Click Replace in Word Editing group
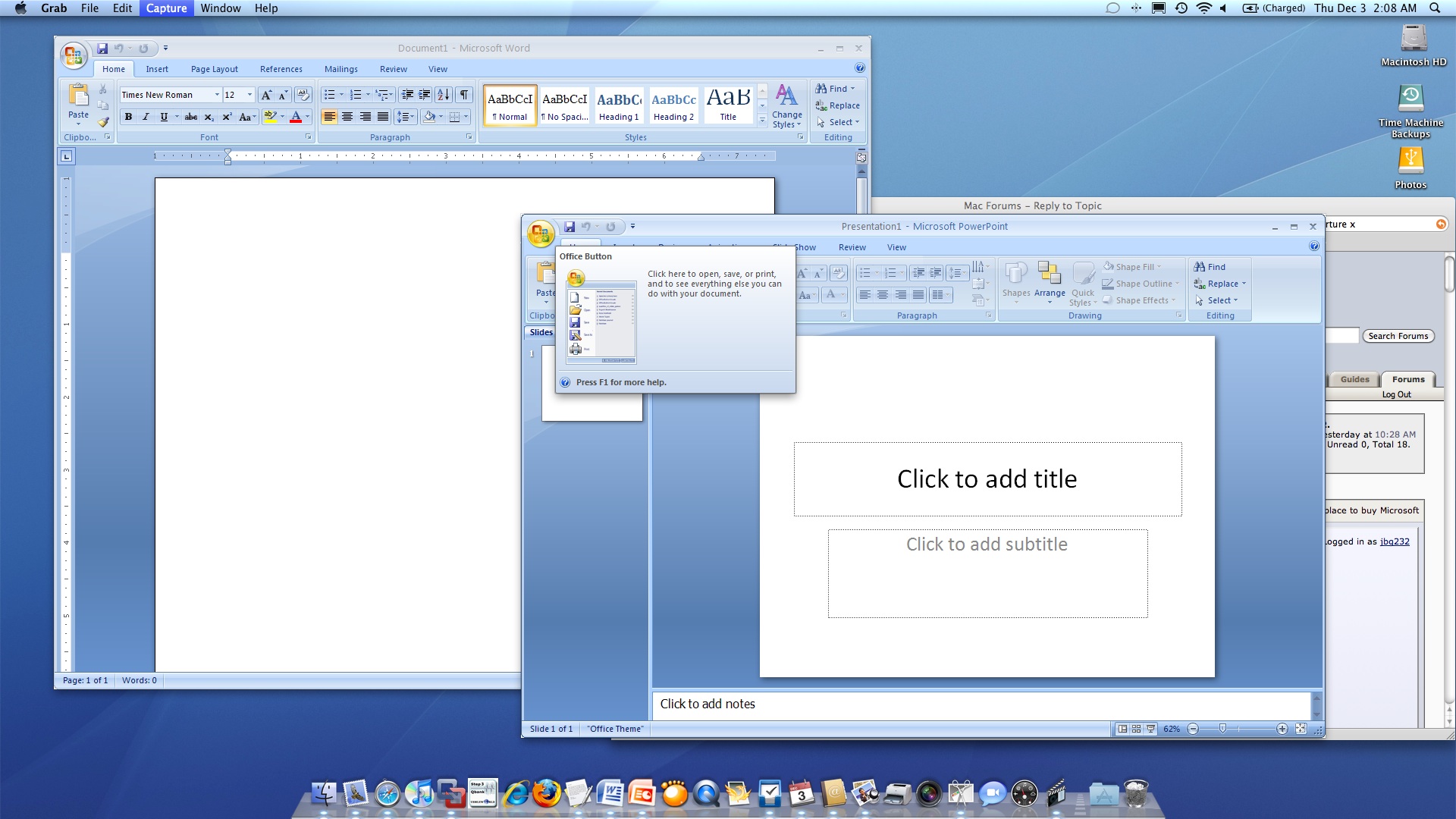 click(x=837, y=105)
